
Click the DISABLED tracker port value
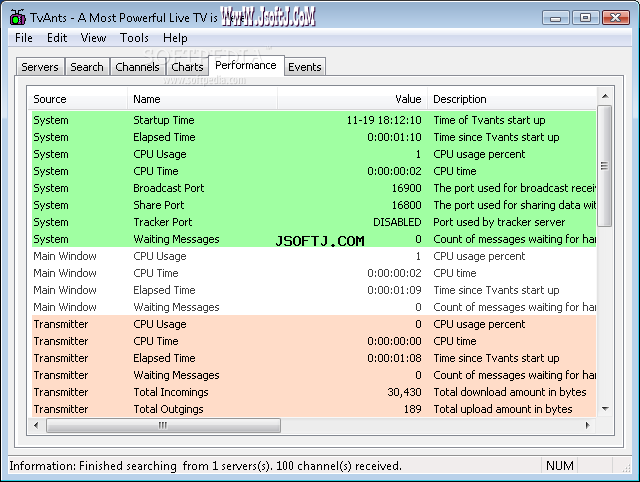pos(397,222)
